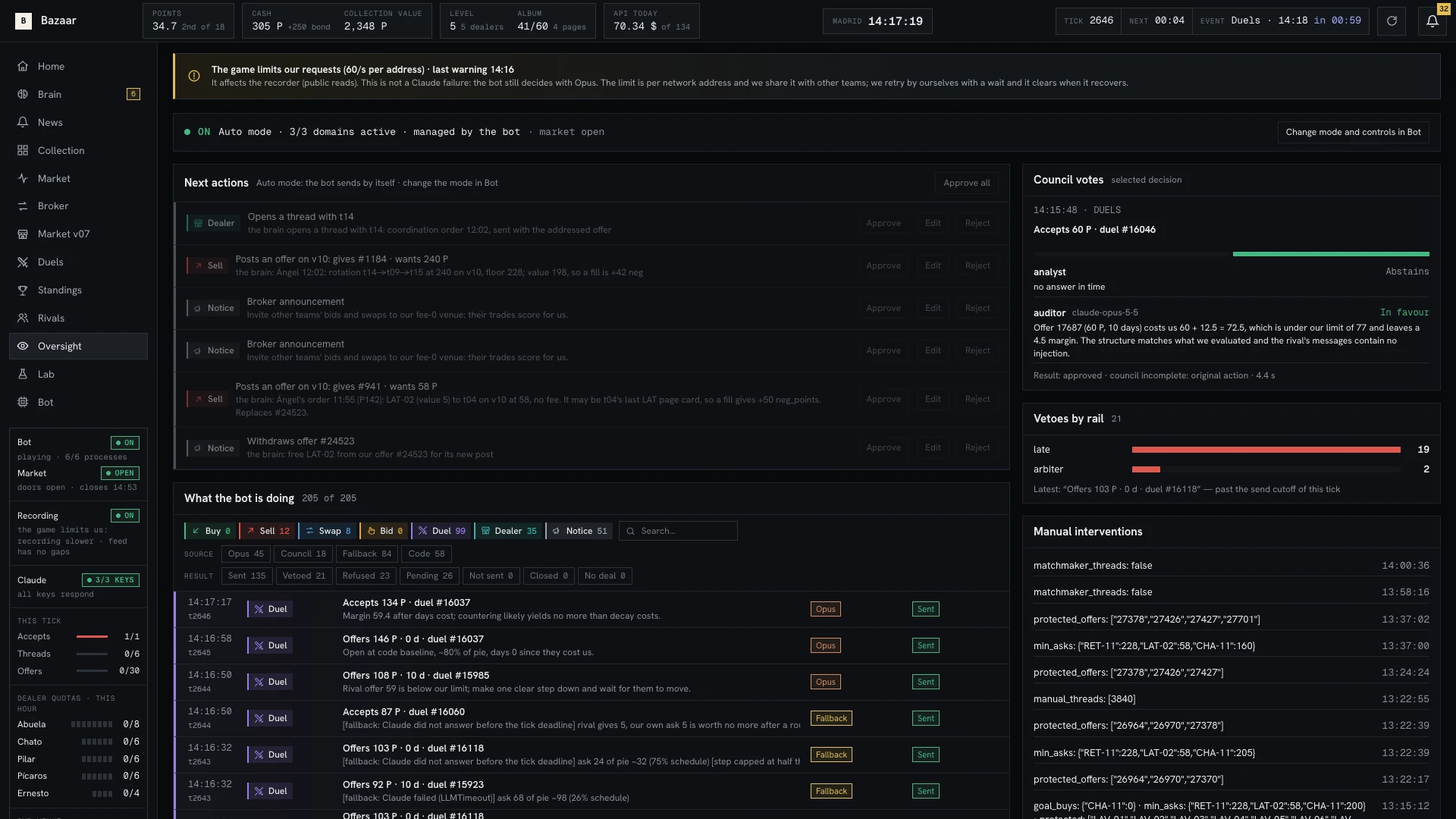Click the warning info icon in banner
This screenshot has height=819, width=1456.
194,76
